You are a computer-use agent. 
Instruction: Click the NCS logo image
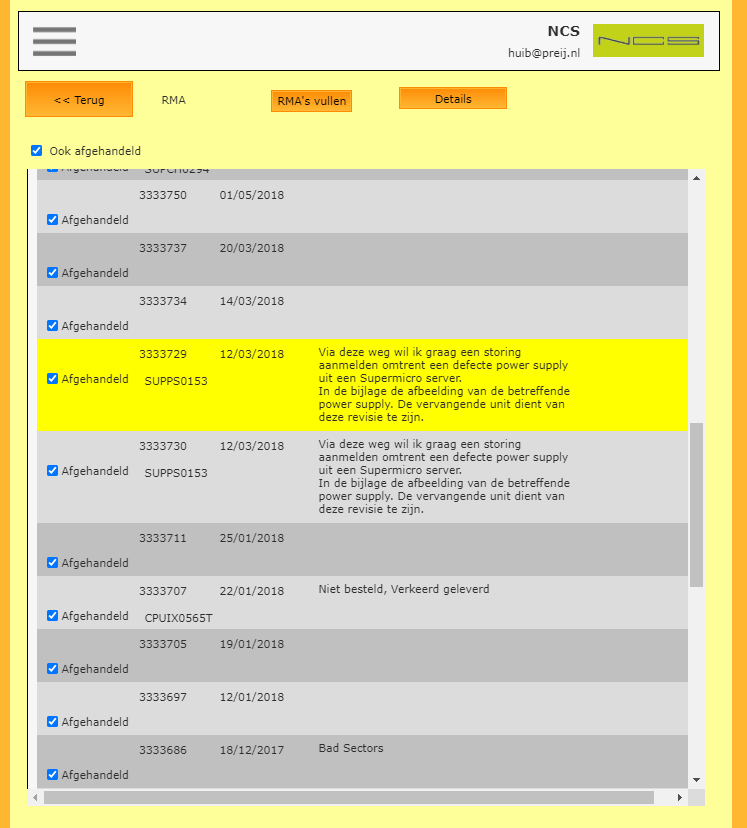pyautogui.click(x=648, y=40)
